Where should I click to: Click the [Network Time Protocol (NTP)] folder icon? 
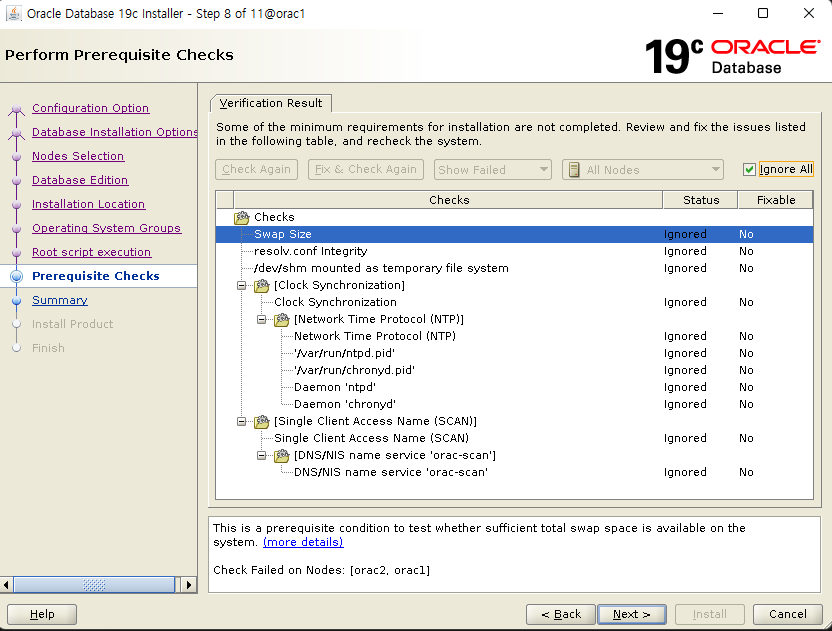281,319
